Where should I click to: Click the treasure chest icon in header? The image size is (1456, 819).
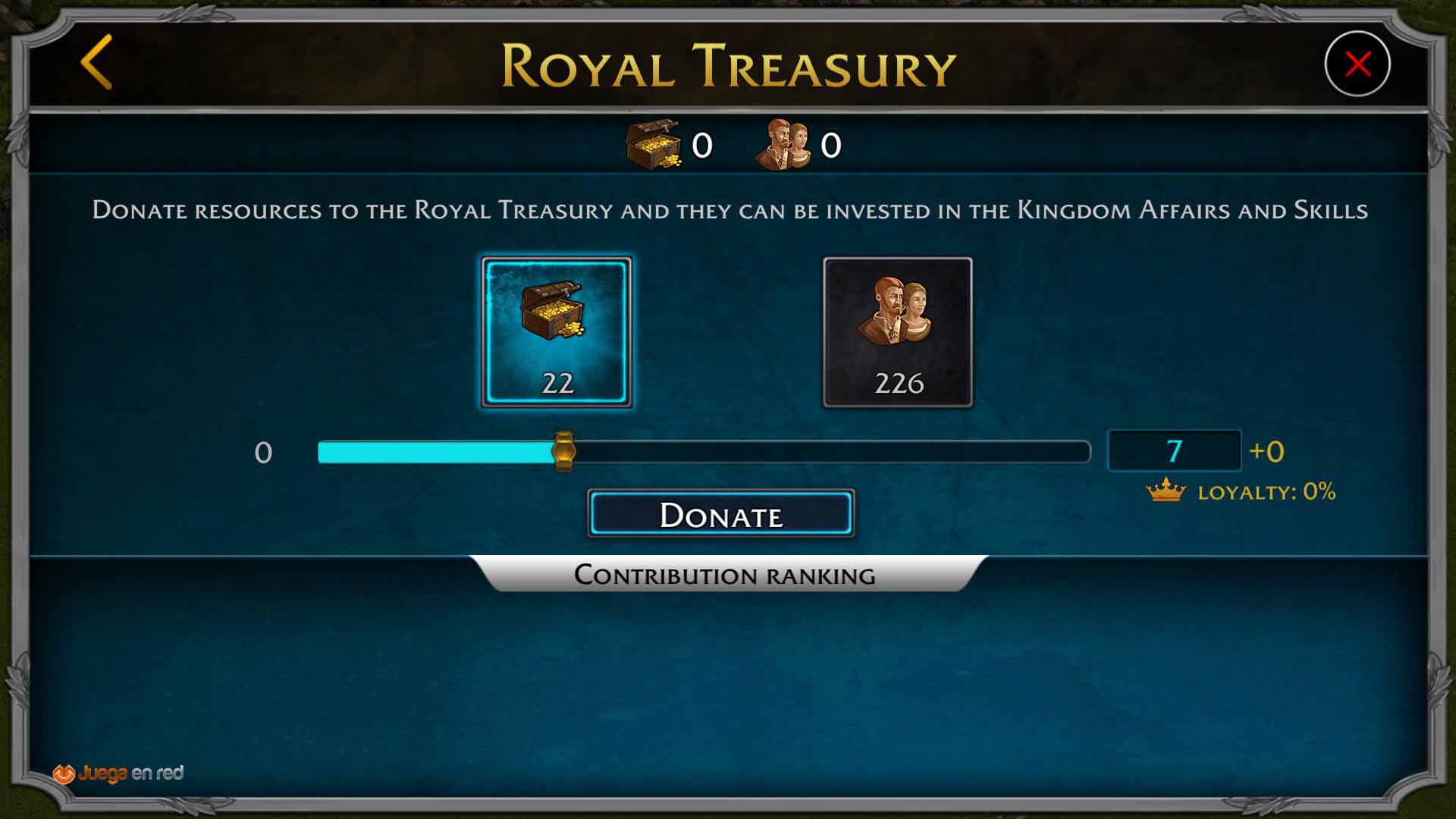click(653, 144)
